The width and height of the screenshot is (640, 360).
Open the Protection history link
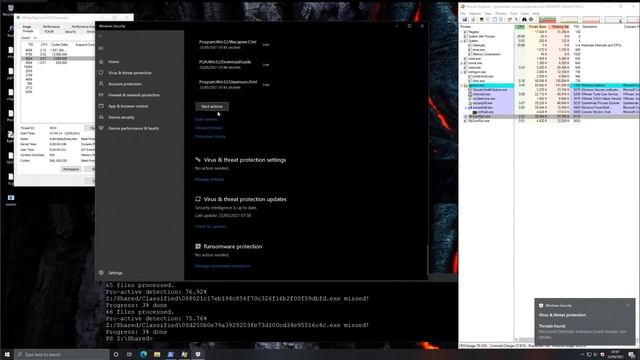point(210,137)
